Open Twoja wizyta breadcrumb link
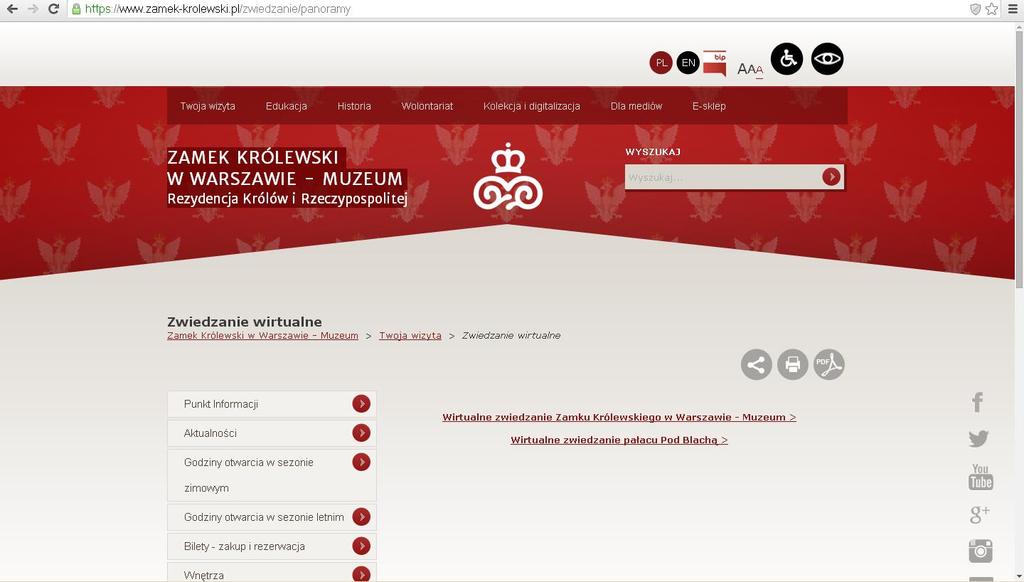Viewport: 1024px width, 582px height. pyautogui.click(x=410, y=335)
